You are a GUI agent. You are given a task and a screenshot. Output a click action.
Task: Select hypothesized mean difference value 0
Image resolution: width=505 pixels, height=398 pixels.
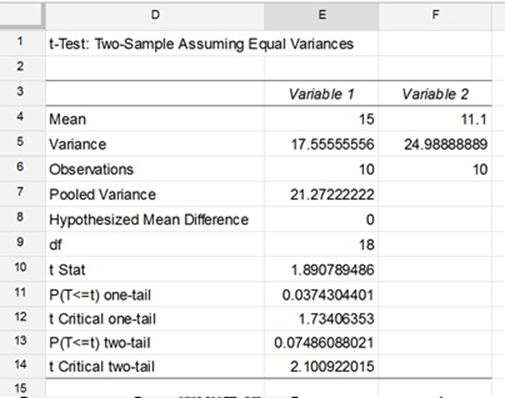coord(321,219)
